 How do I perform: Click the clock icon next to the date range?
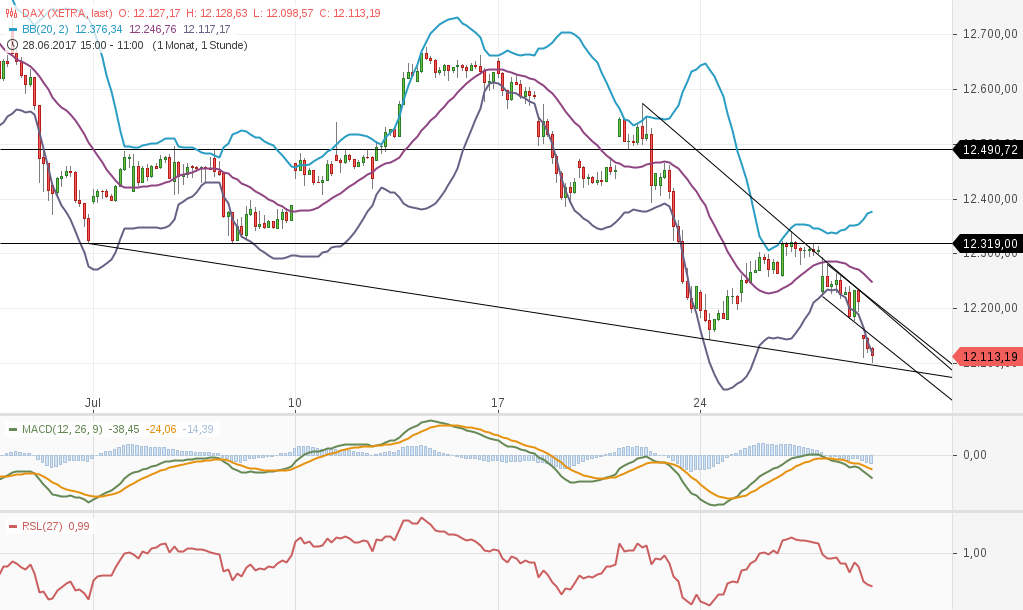point(11,45)
